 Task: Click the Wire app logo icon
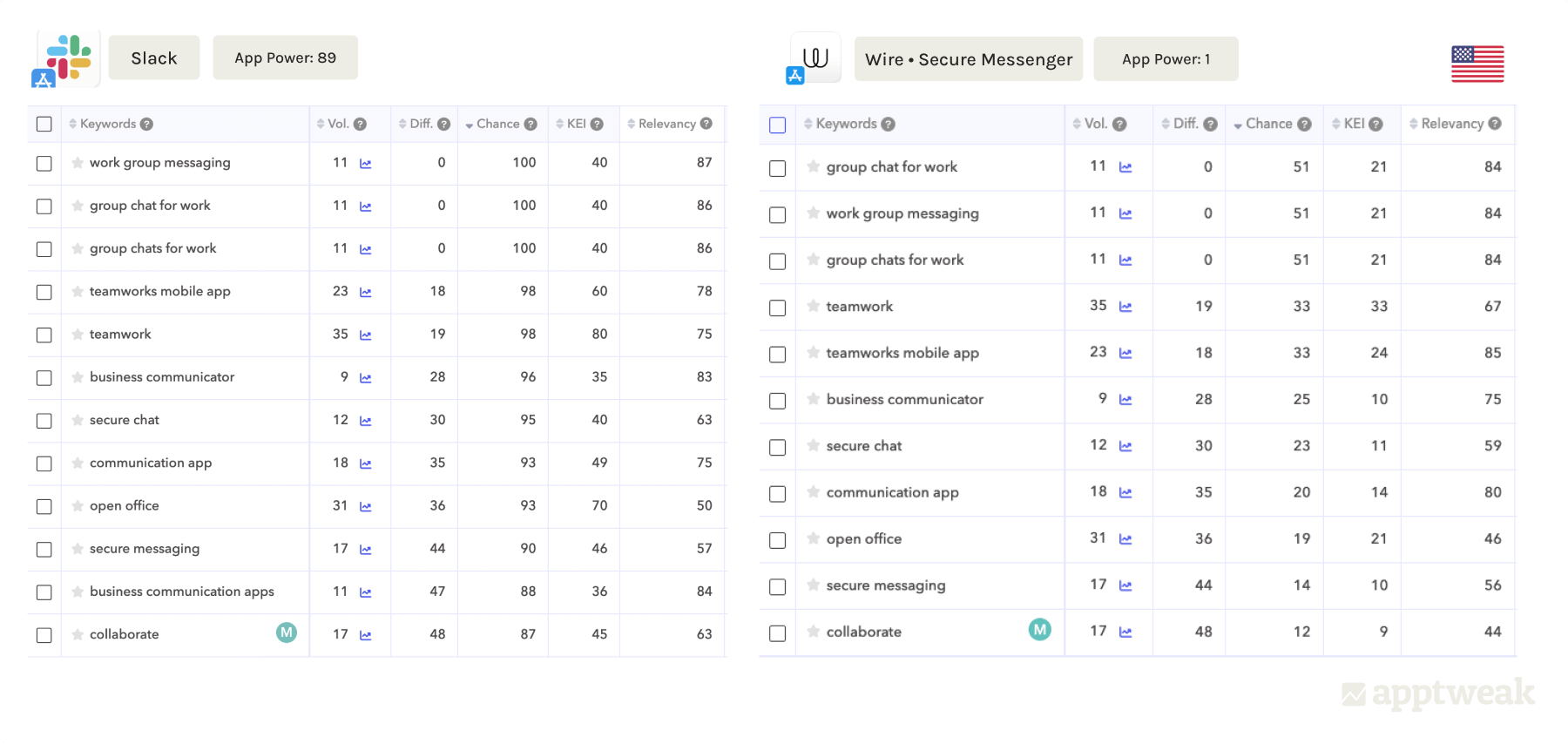pyautogui.click(x=815, y=58)
